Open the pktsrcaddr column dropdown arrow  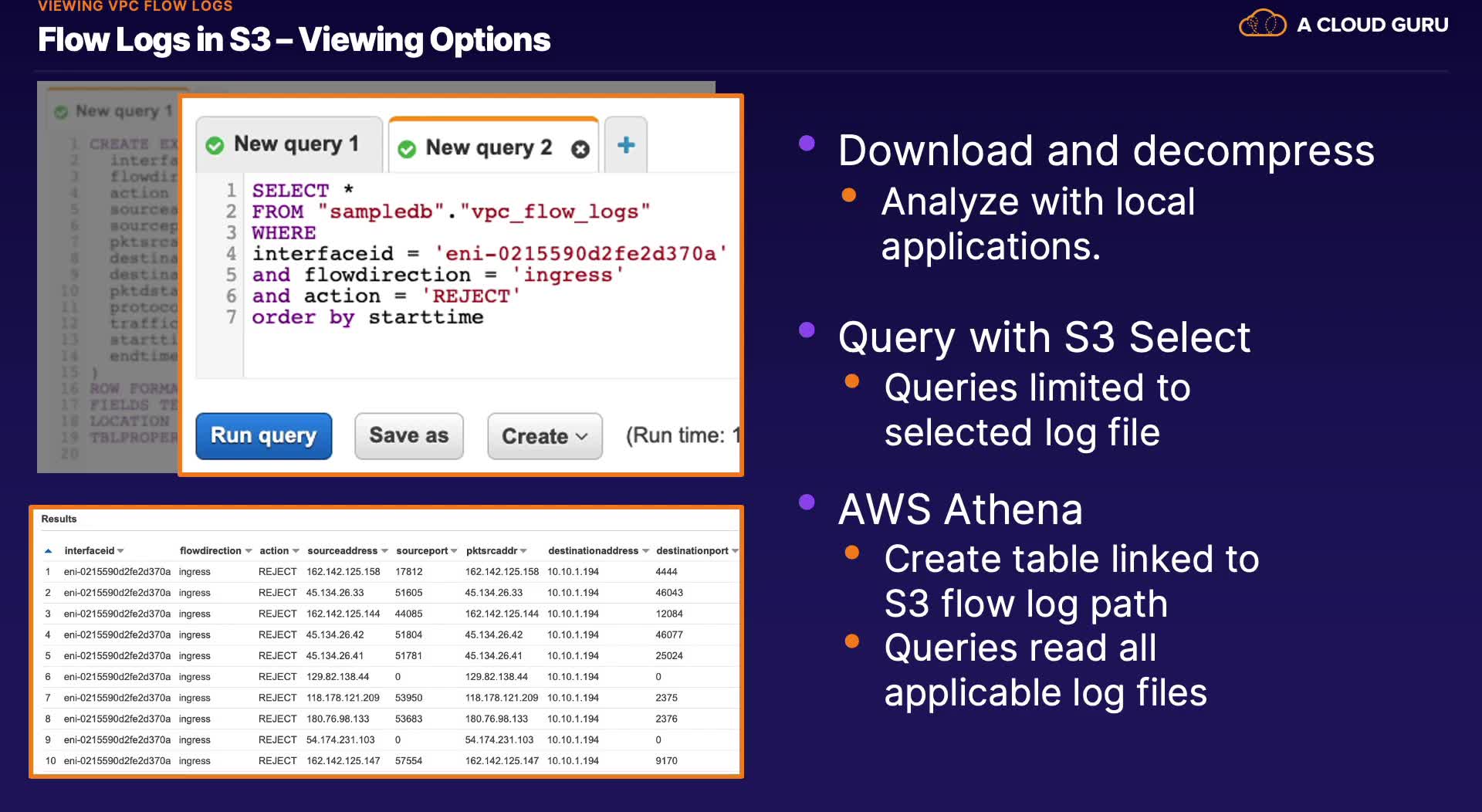(523, 551)
